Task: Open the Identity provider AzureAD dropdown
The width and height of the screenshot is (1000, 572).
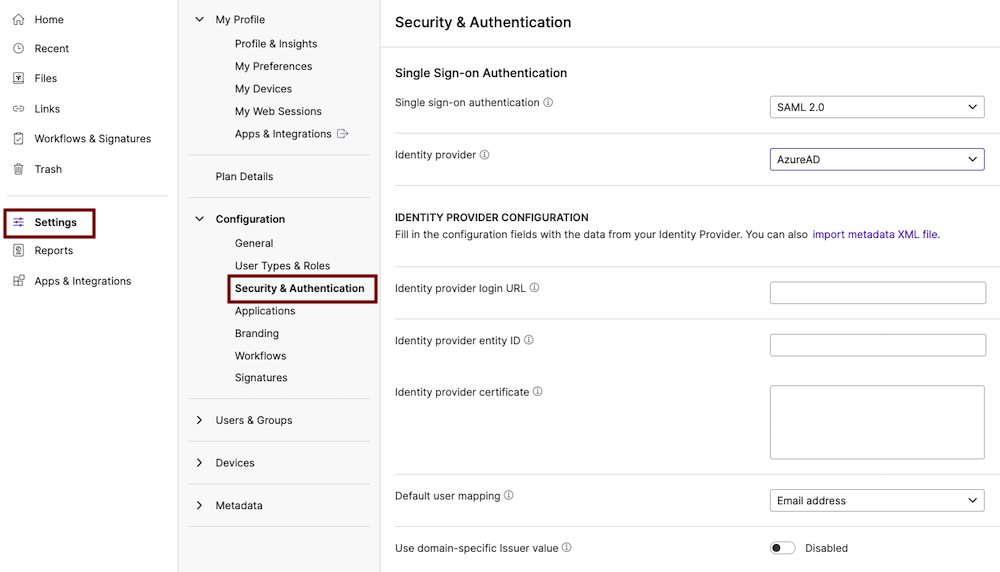Action: click(x=877, y=159)
